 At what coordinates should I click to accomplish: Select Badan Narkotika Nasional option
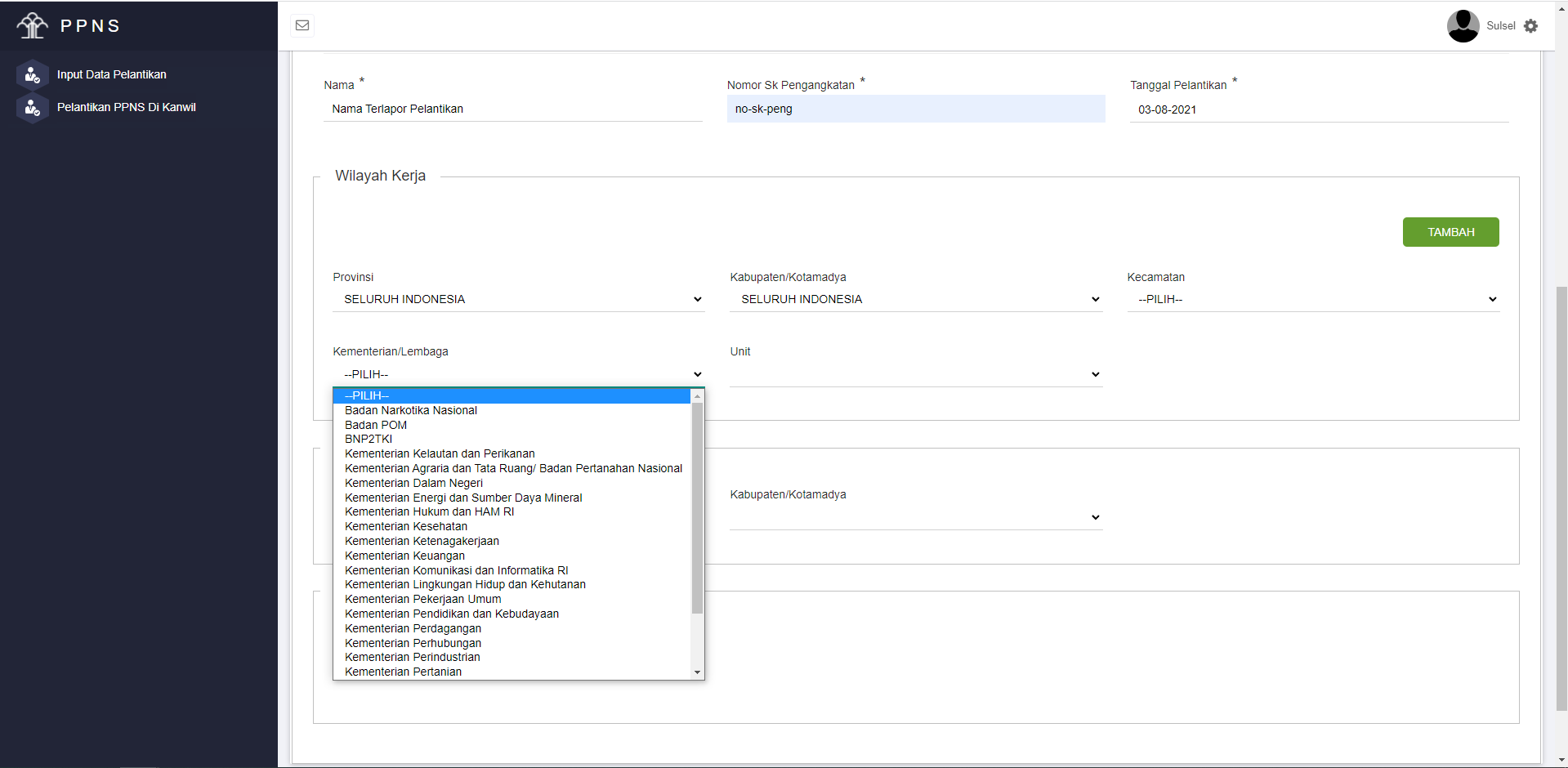click(x=512, y=410)
